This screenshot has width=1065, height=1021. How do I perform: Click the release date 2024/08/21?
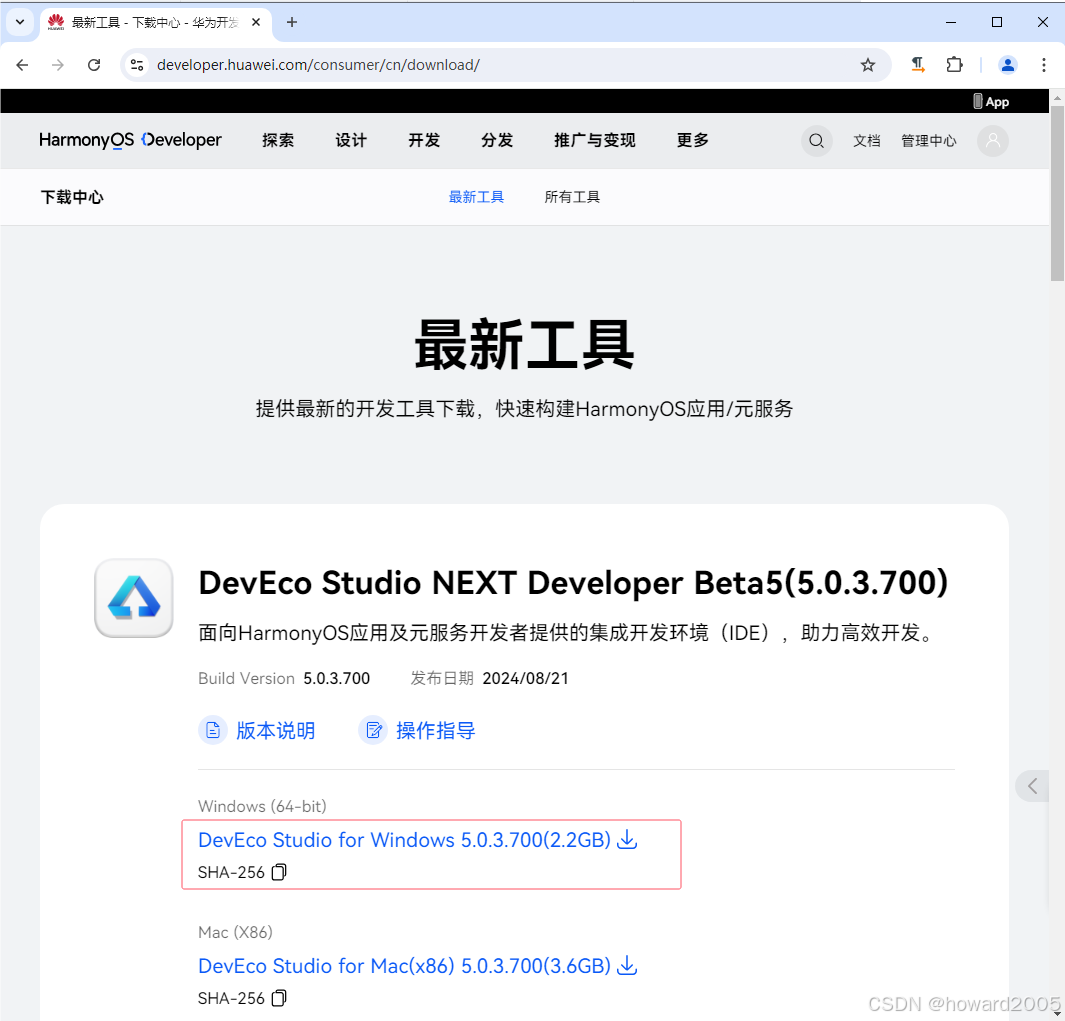tap(525, 678)
